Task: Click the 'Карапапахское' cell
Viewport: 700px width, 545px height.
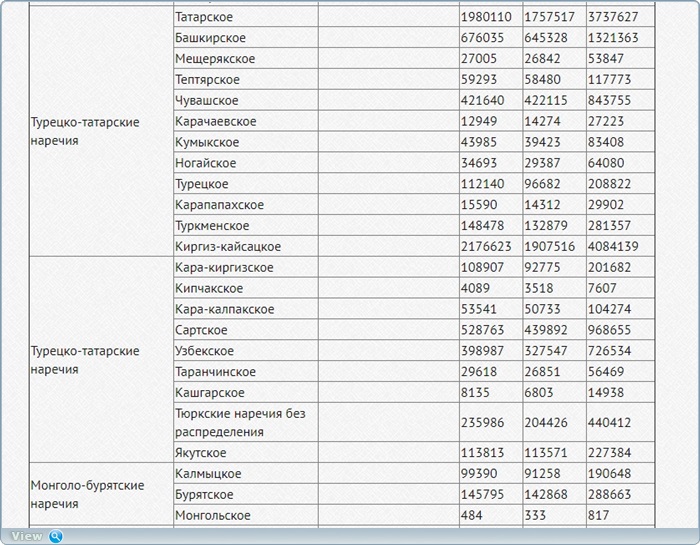Action: click(x=246, y=204)
